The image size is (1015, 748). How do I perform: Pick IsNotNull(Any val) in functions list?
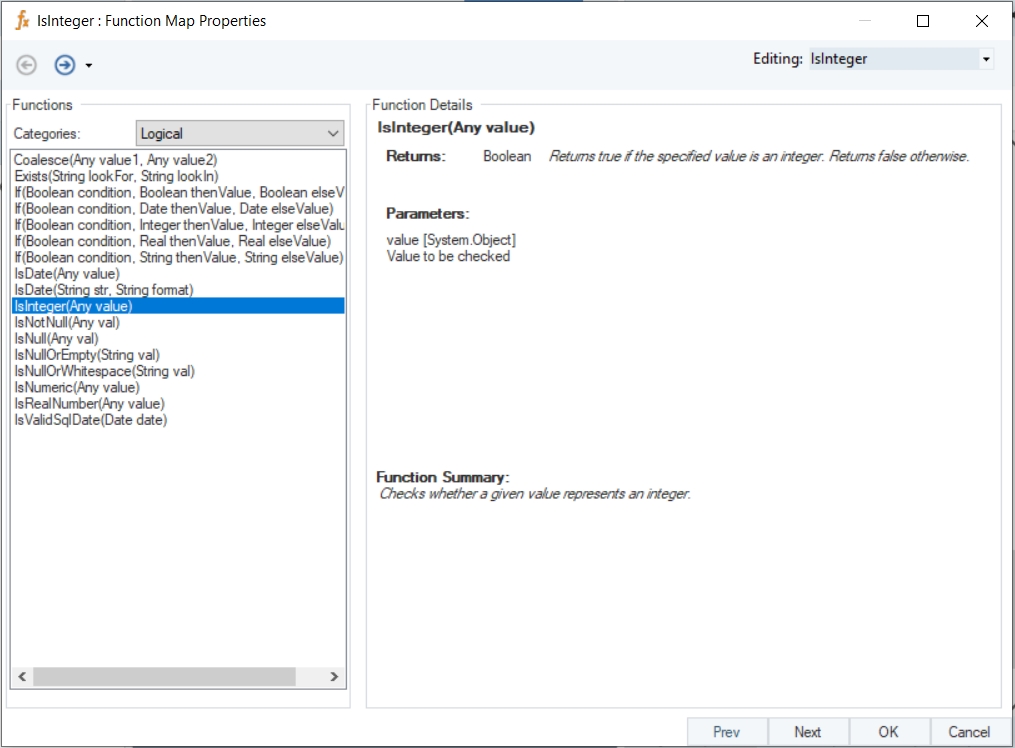pos(67,322)
